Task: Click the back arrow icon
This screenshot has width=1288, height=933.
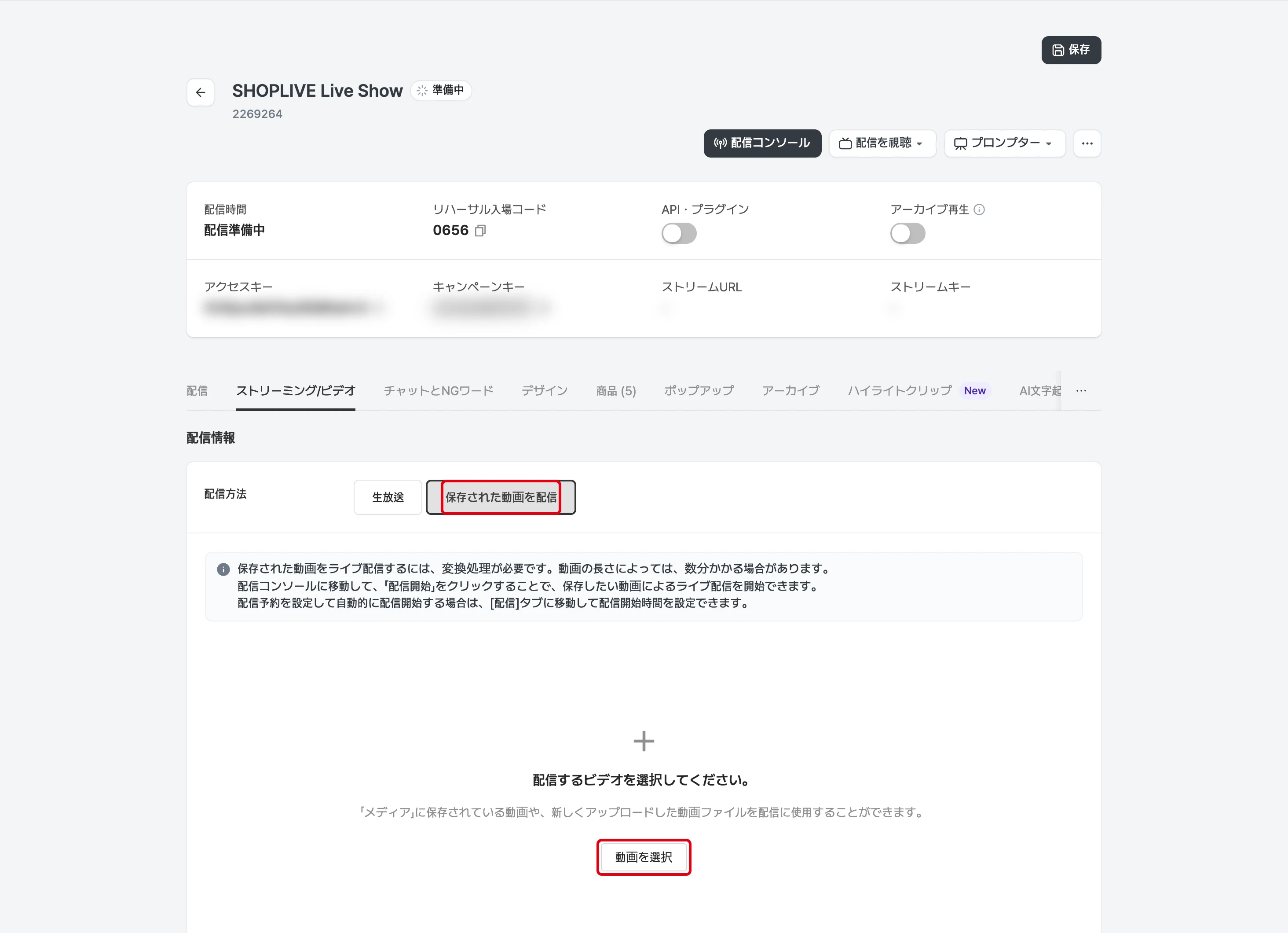Action: [x=201, y=92]
